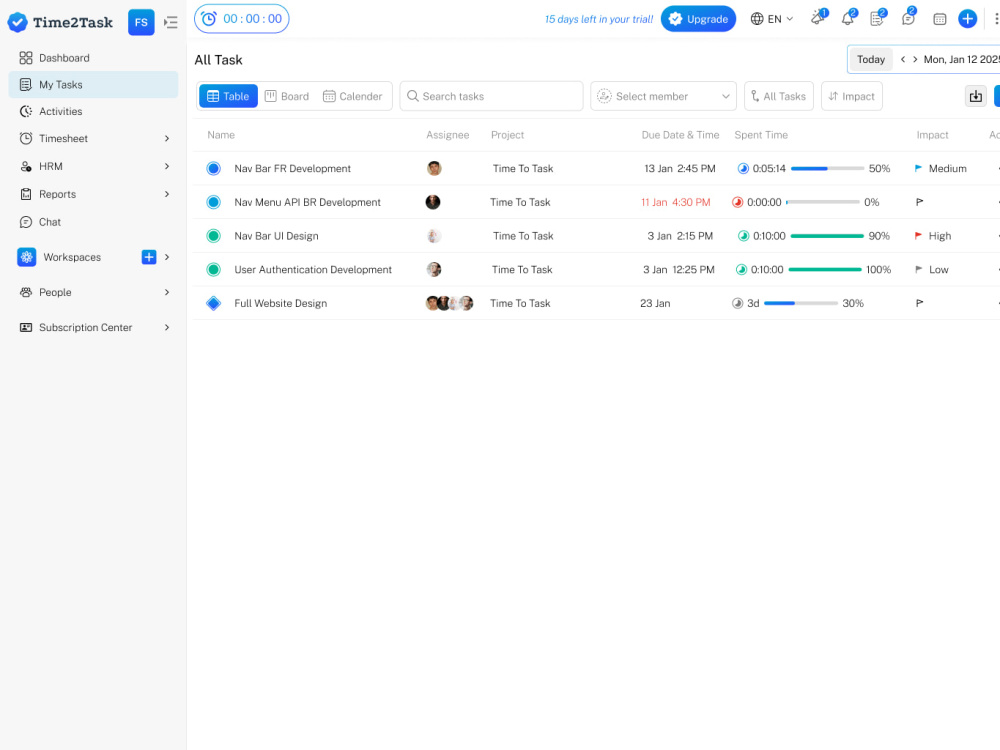
Task: Go to next date with right chevron
Action: point(915,59)
